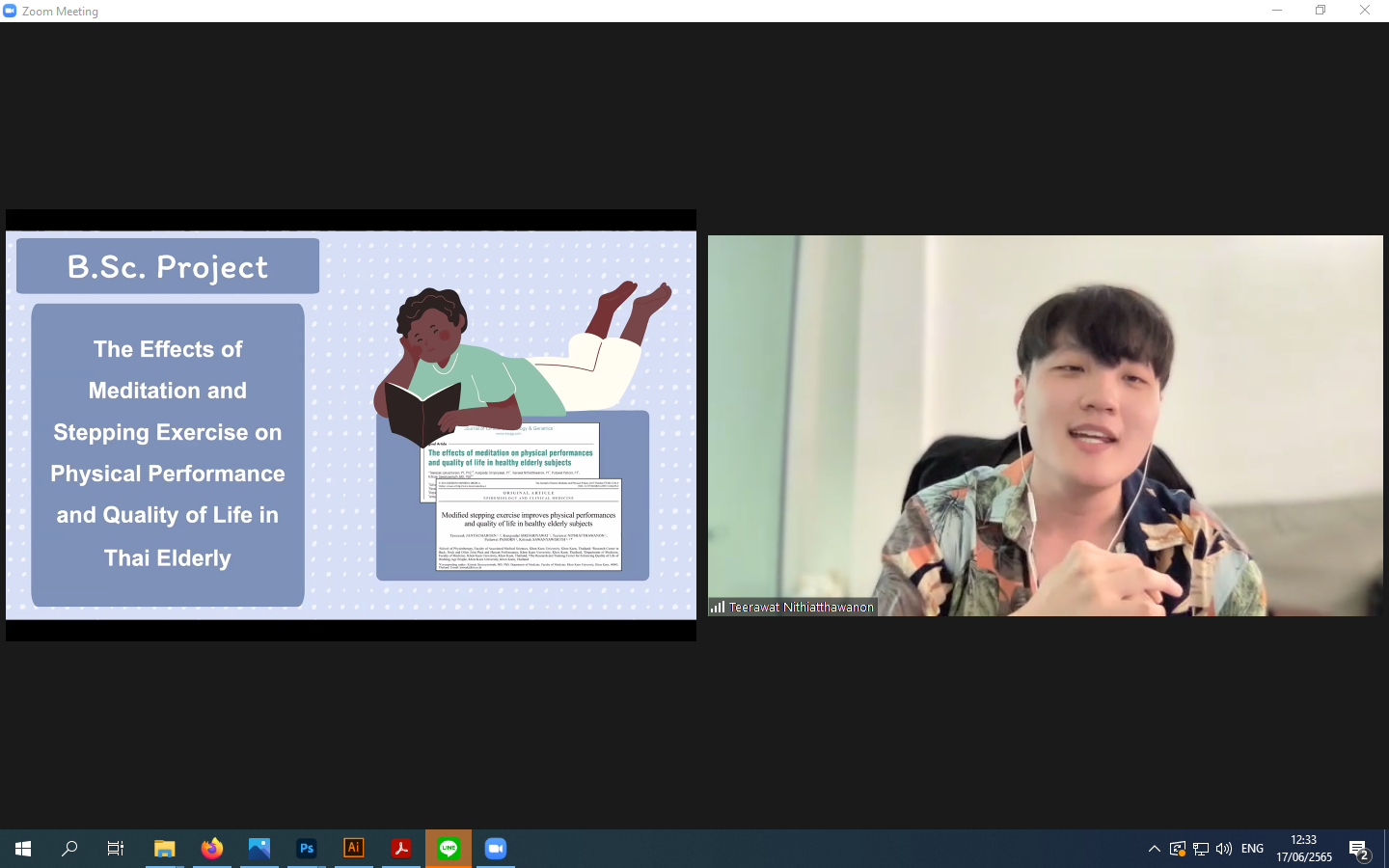Viewport: 1389px width, 868px height.
Task: Open the LINE app from the taskbar
Action: click(x=449, y=849)
